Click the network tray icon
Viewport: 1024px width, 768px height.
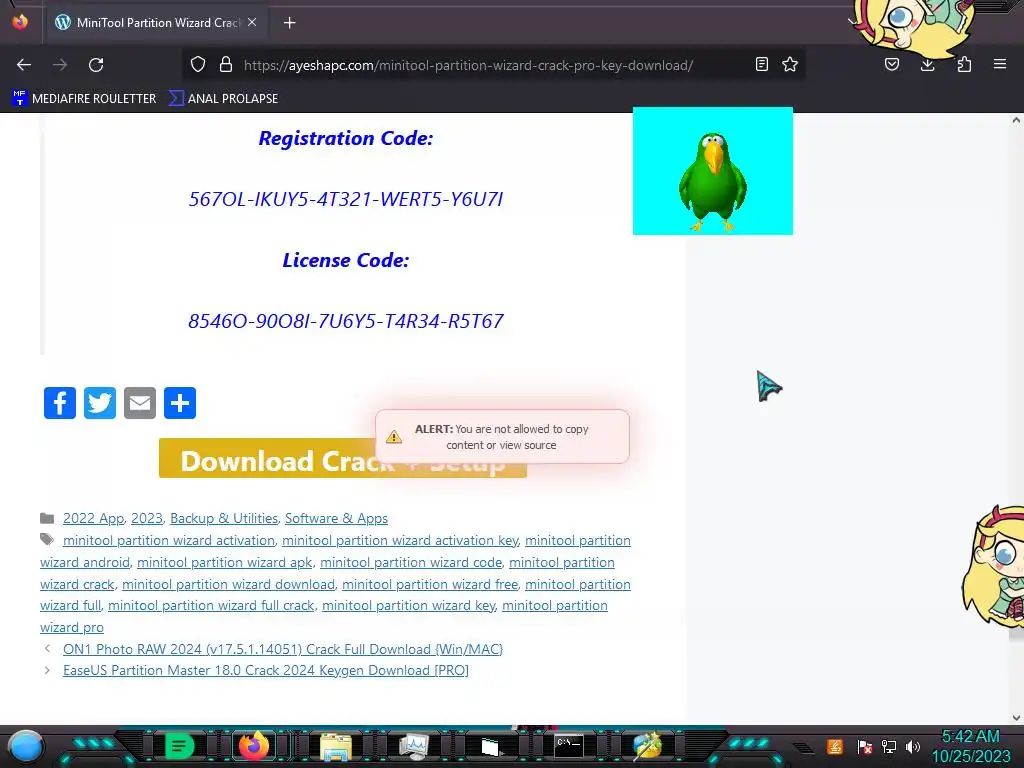pos(889,747)
